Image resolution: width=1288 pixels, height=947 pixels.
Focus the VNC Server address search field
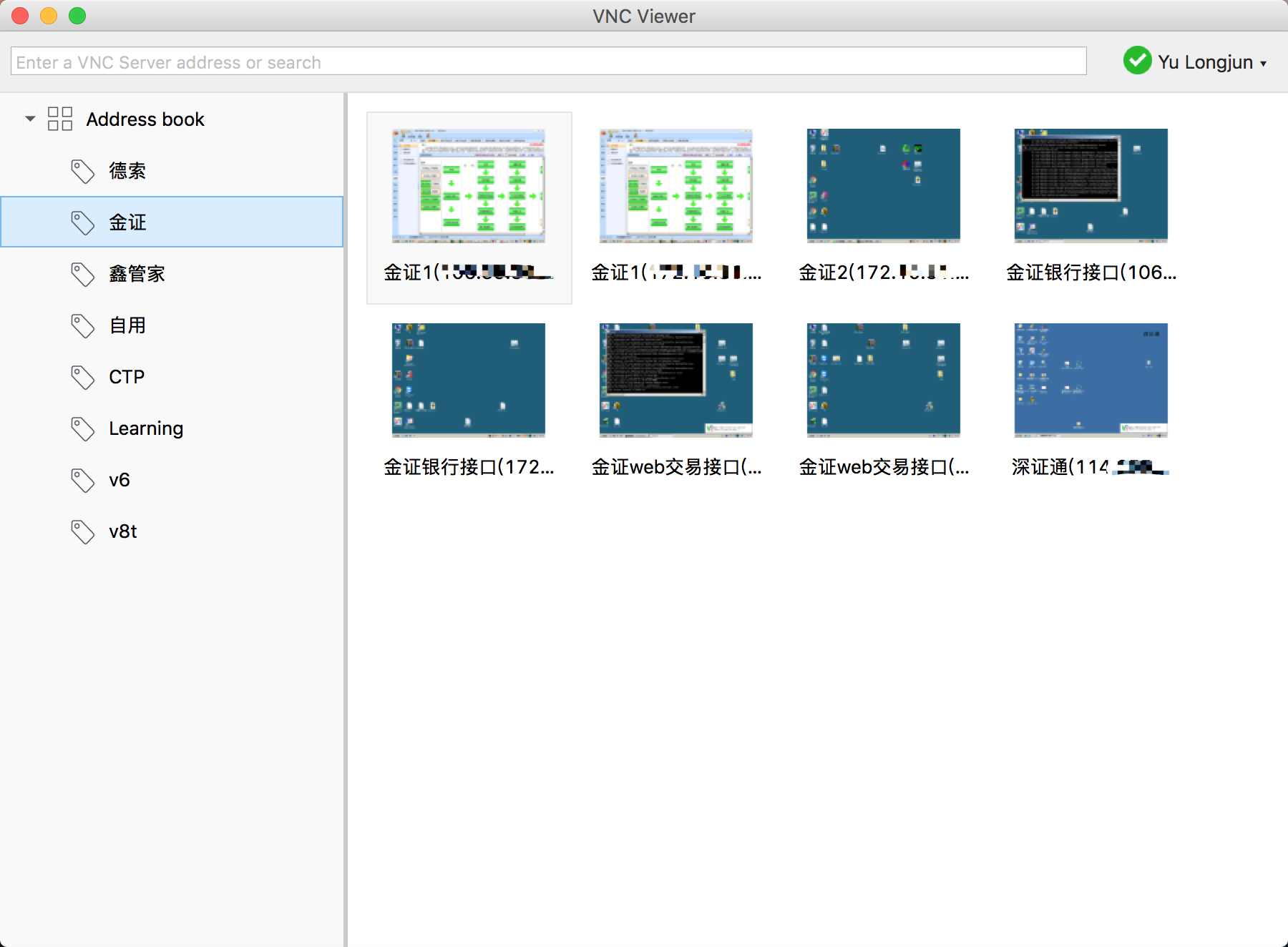click(549, 62)
